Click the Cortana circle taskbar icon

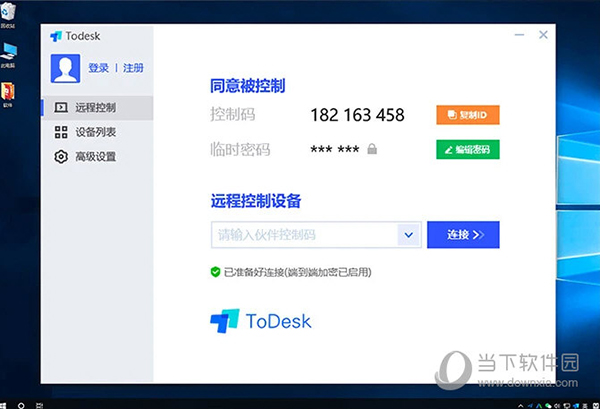(21, 405)
